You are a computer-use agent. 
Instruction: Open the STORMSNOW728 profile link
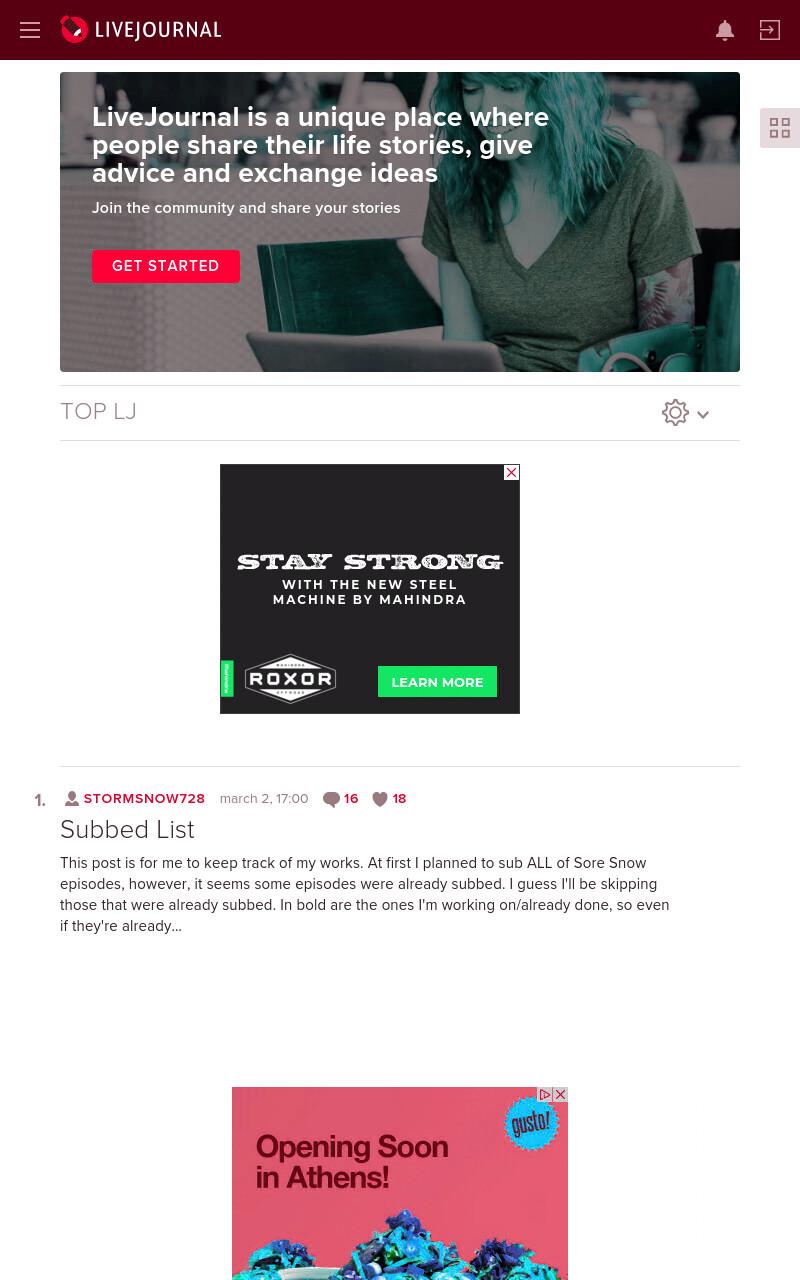pos(144,799)
